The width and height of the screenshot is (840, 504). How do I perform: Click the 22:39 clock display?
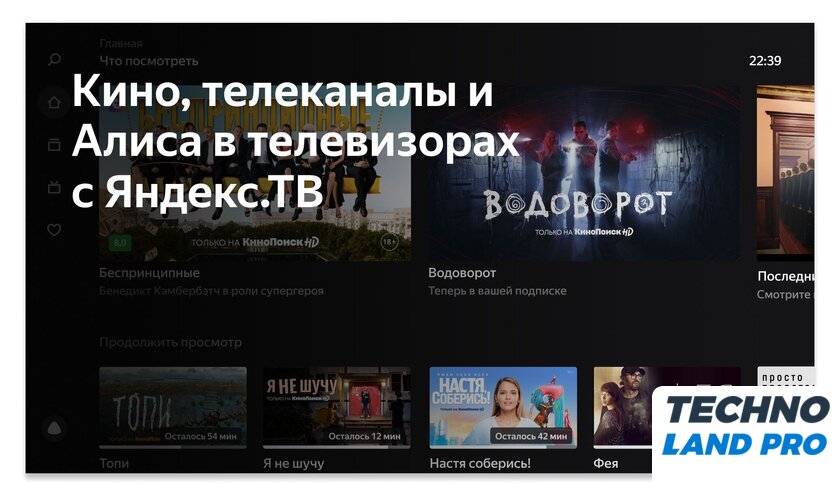tap(765, 61)
